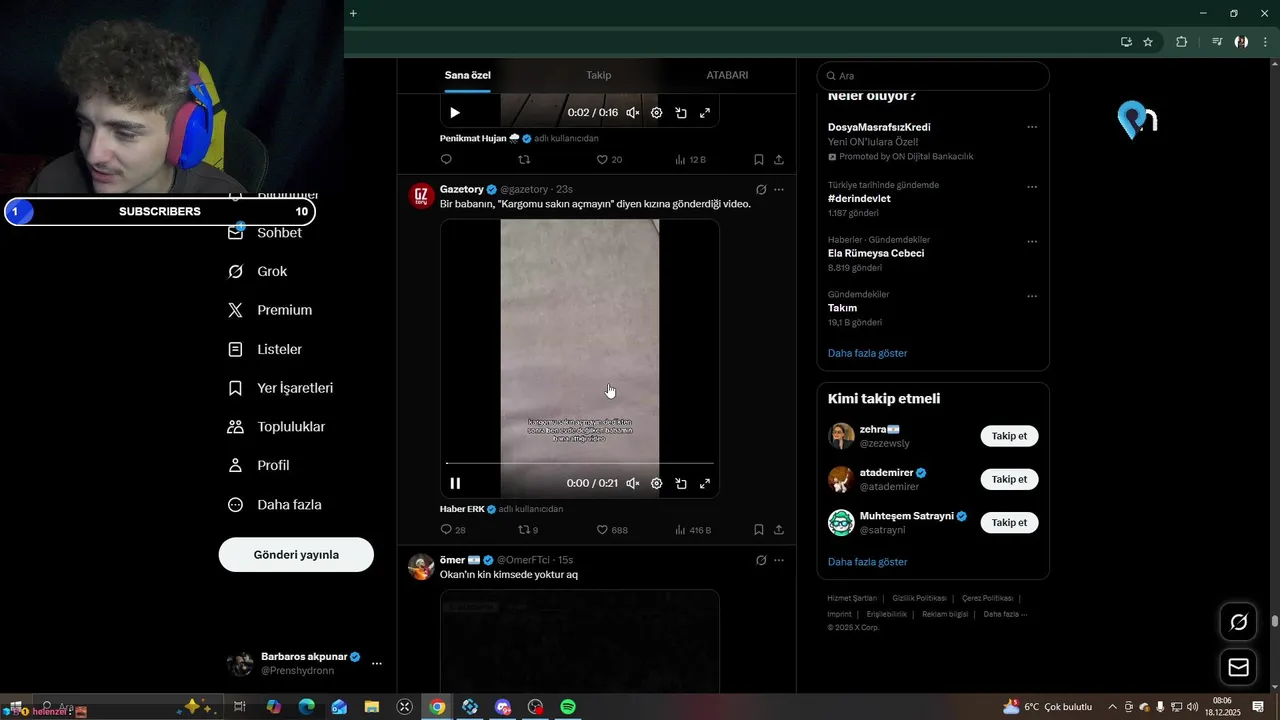This screenshot has height=720, width=1280.
Task: Open Profil page
Action: pos(260,465)
